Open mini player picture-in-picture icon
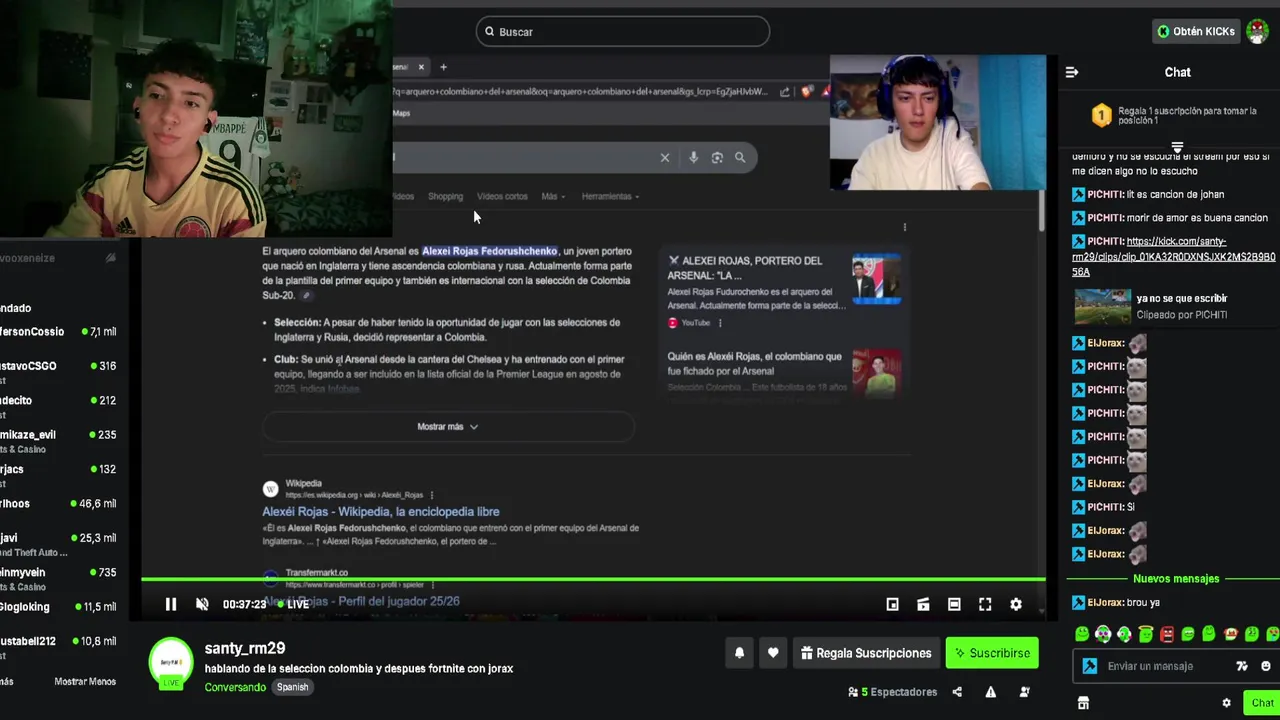Viewport: 1280px width, 720px height. pyautogui.click(x=892, y=604)
